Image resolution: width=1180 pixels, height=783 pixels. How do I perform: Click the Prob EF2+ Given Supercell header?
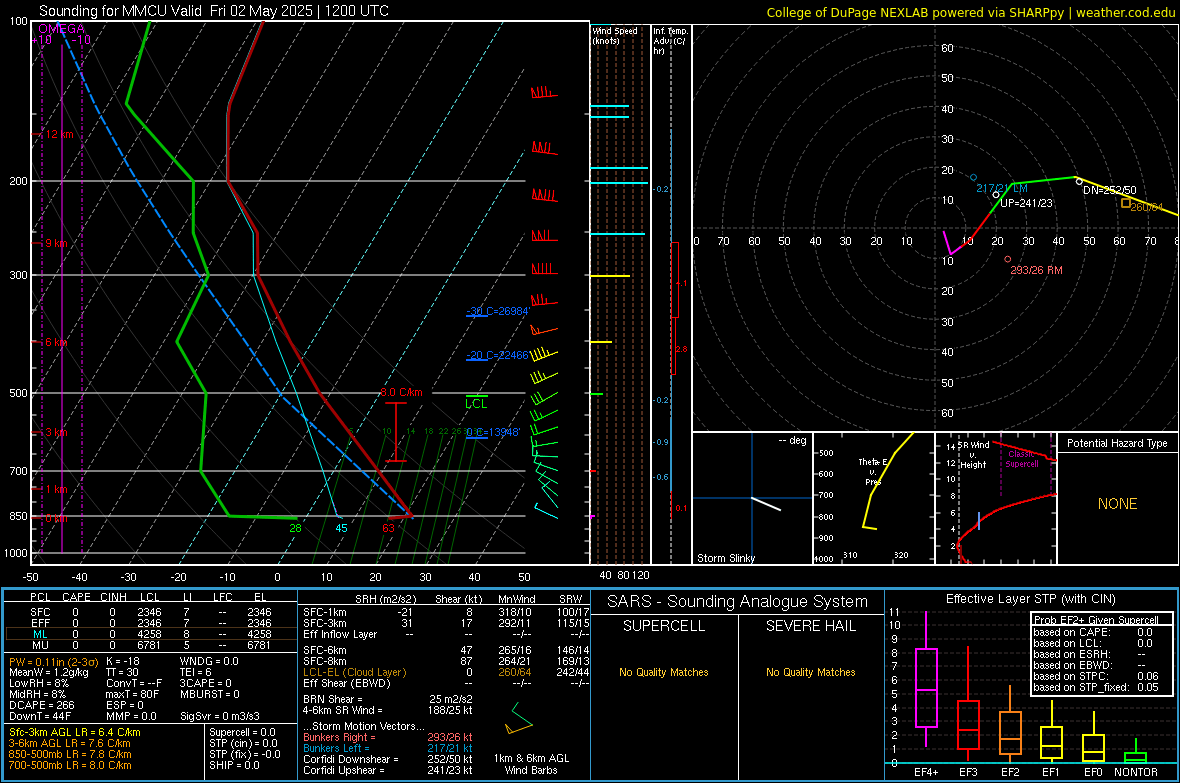pyautogui.click(x=1096, y=620)
